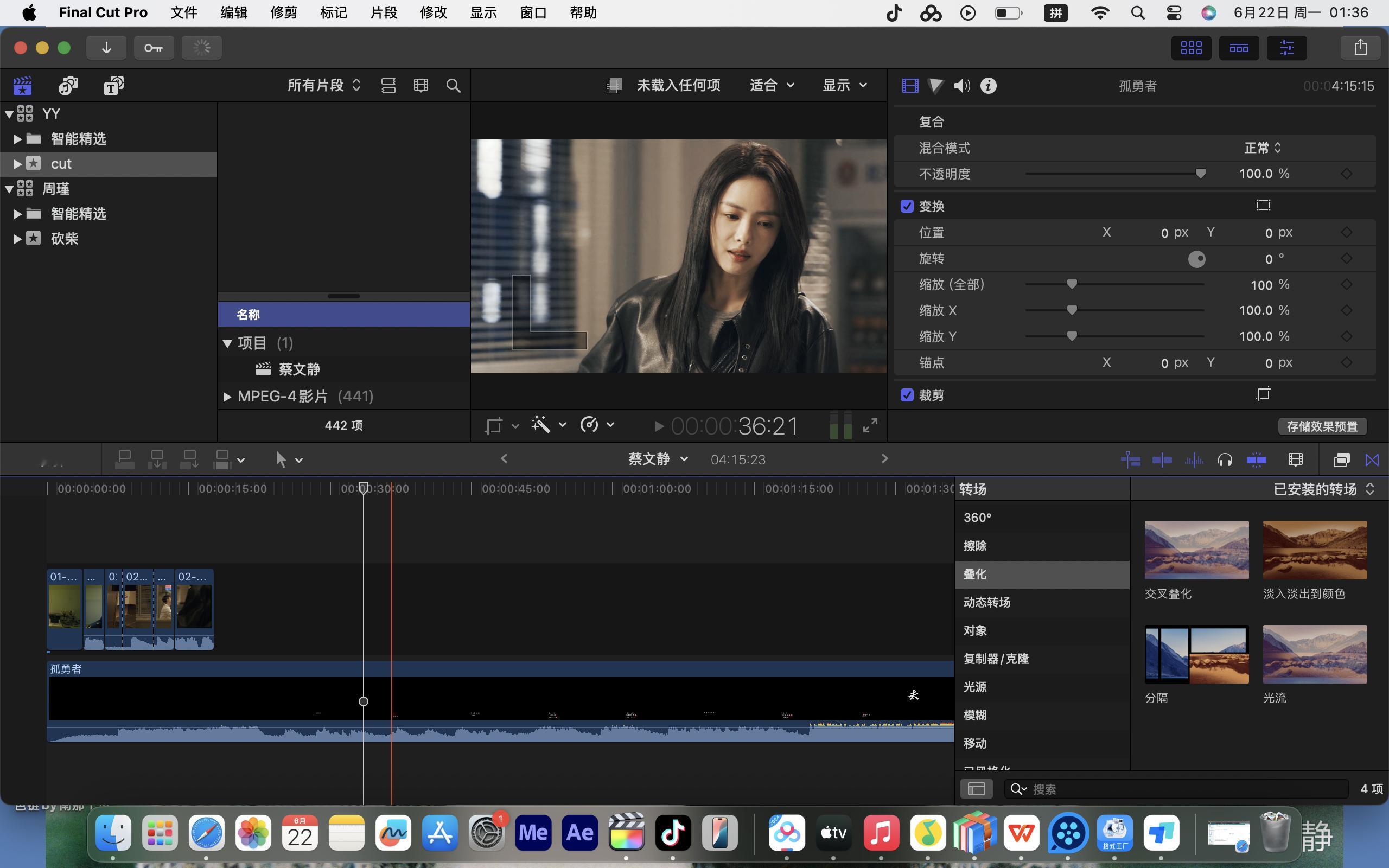This screenshot has width=1389, height=868.
Task: Open the keyword editor key button
Action: 153,48
